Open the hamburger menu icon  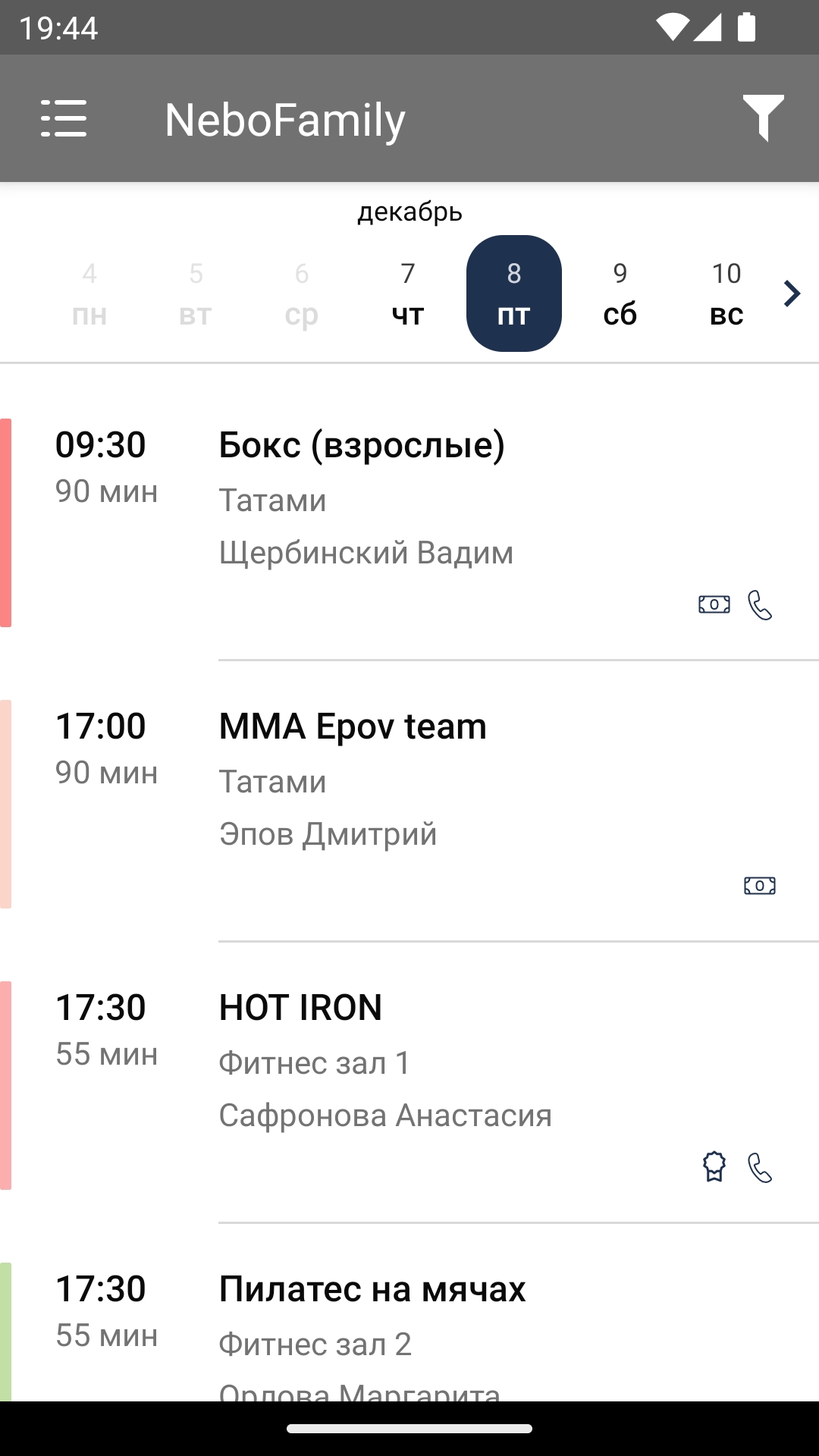coord(64,119)
